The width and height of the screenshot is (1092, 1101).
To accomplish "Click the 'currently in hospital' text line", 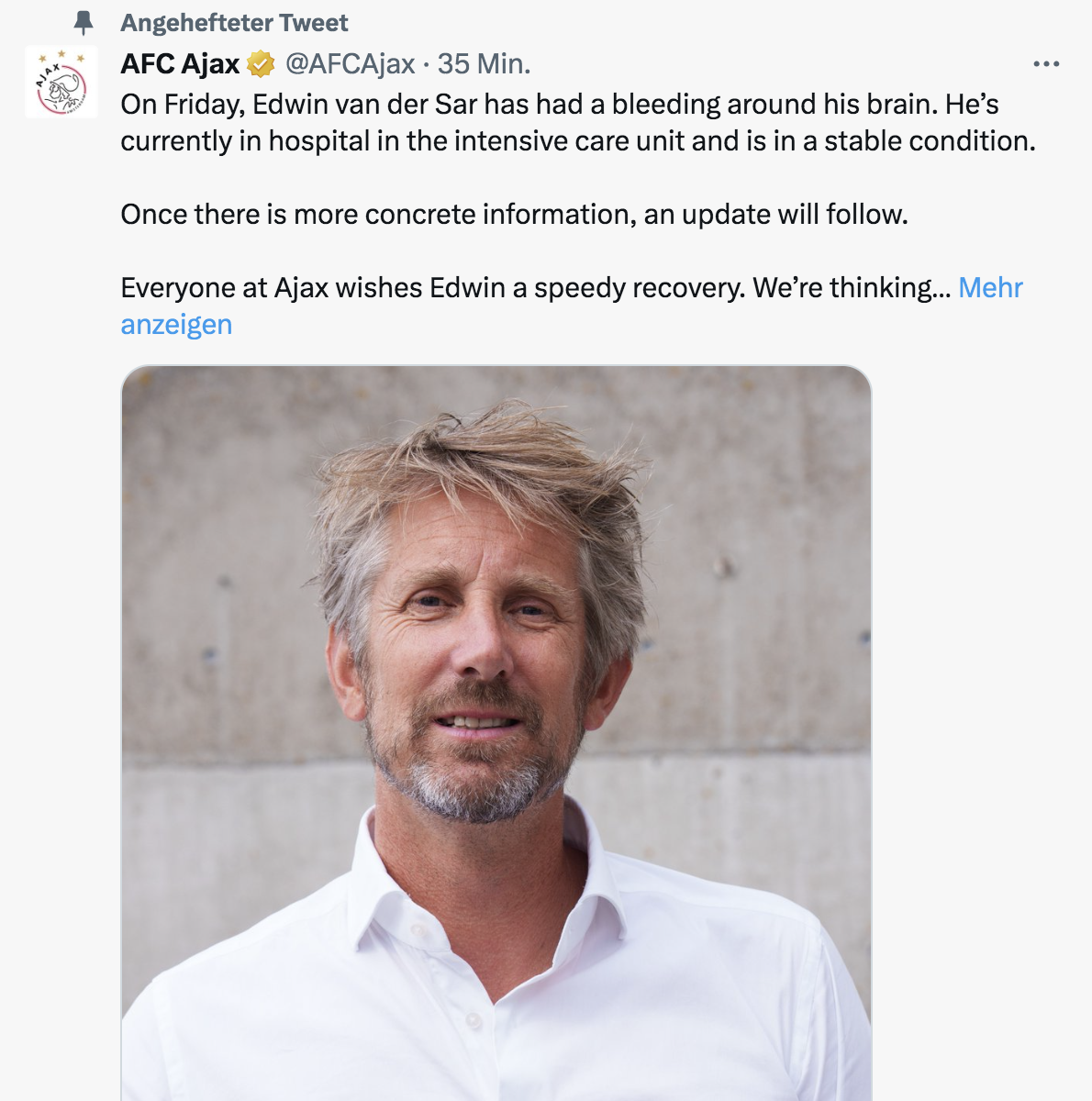I will click(x=577, y=141).
